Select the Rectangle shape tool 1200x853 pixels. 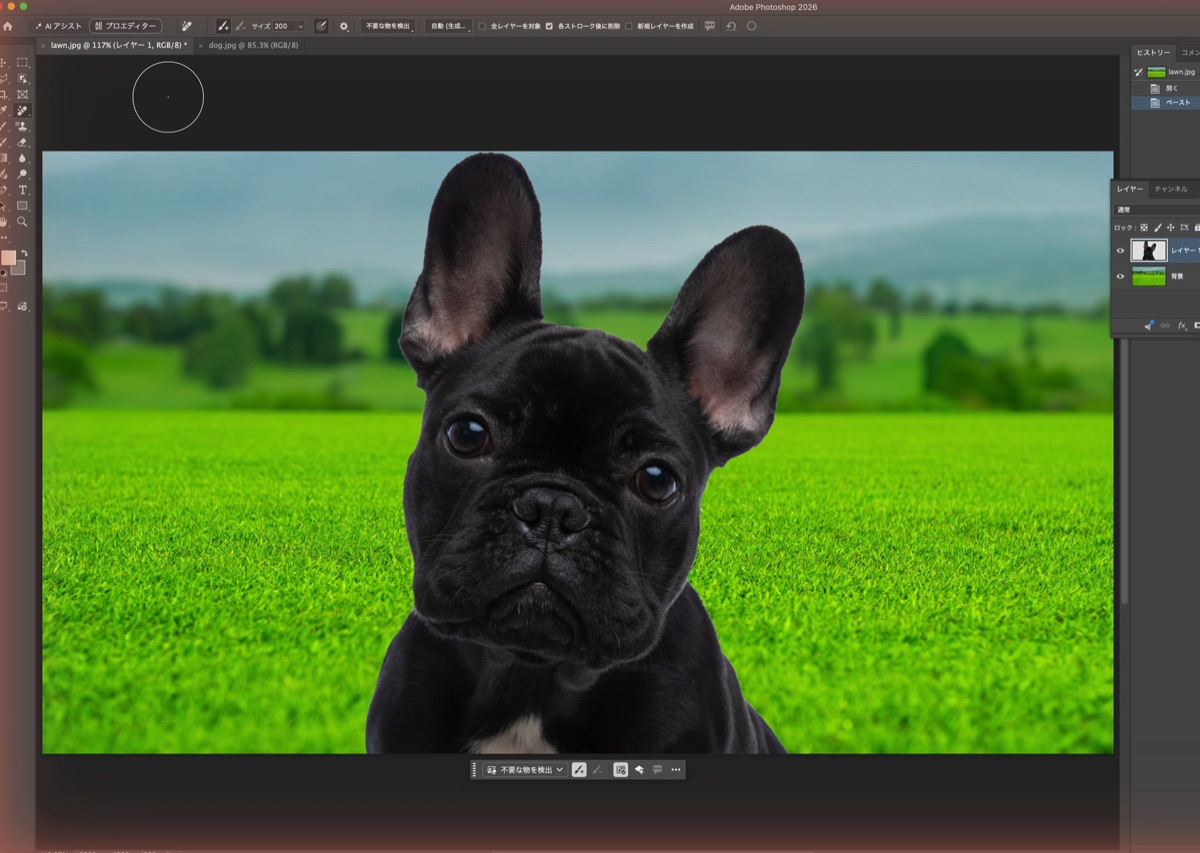(22, 206)
